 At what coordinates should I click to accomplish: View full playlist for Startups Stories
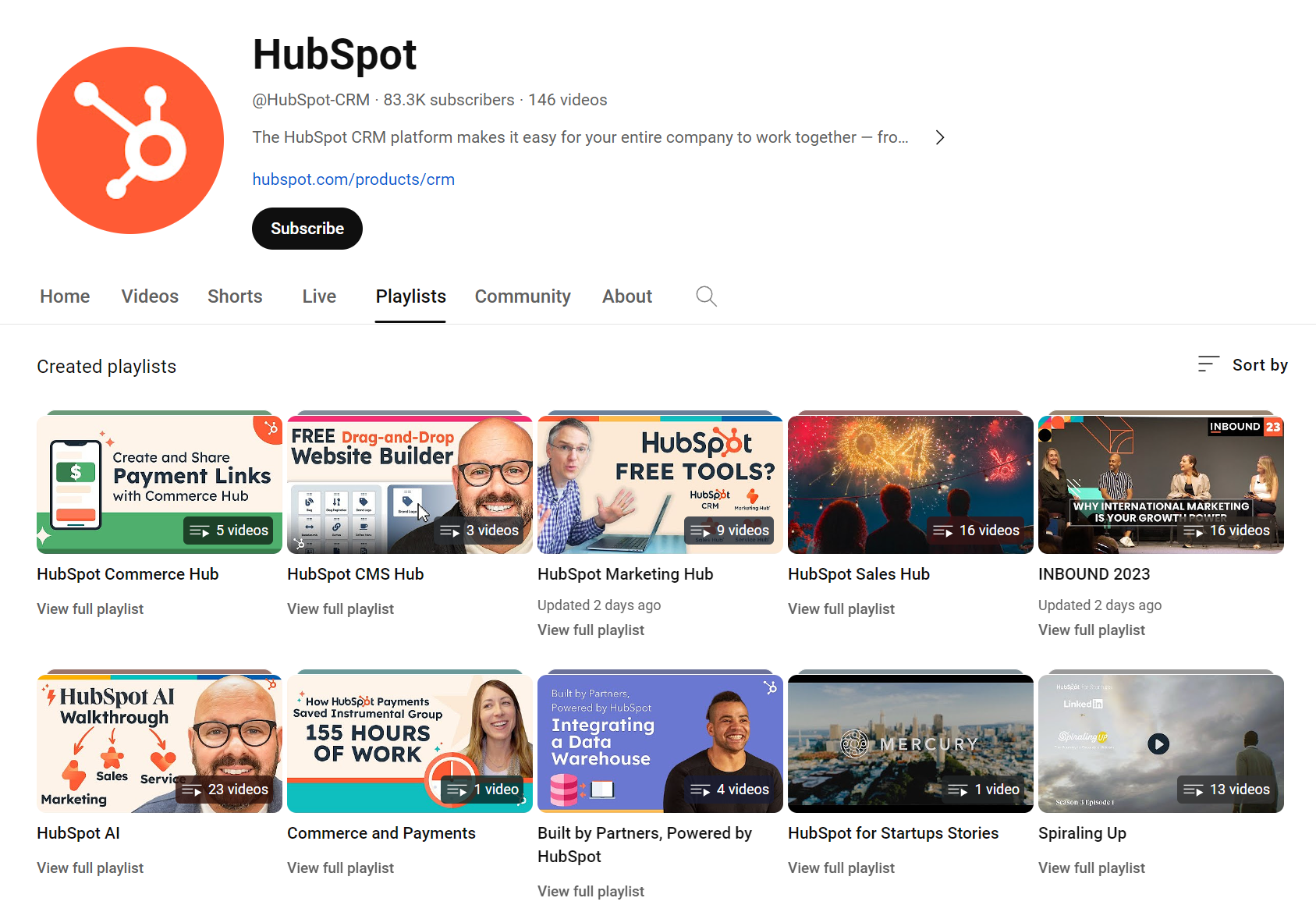pos(841,868)
